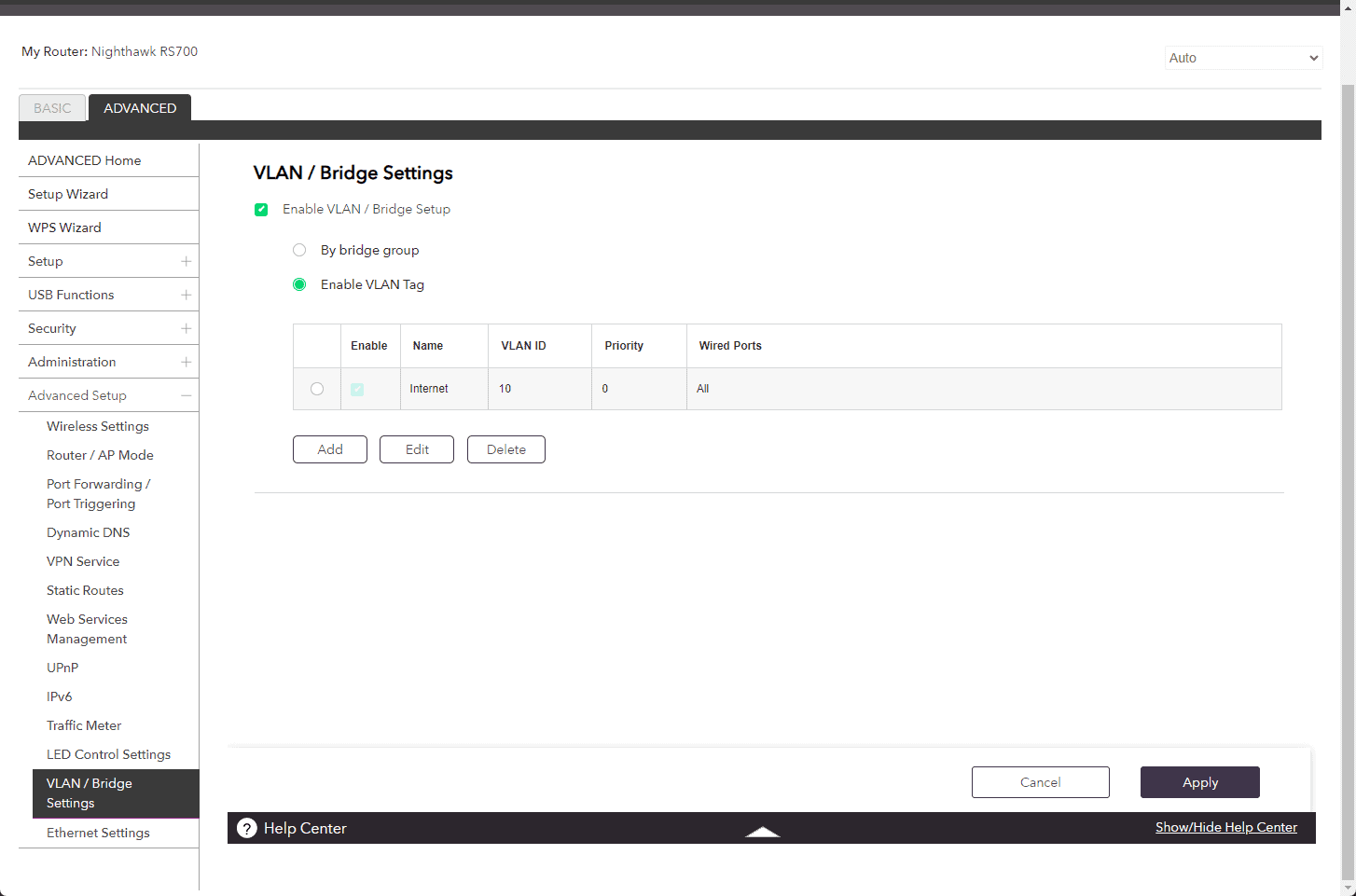This screenshot has width=1356, height=896.
Task: Select the By bridge group option
Action: click(299, 250)
